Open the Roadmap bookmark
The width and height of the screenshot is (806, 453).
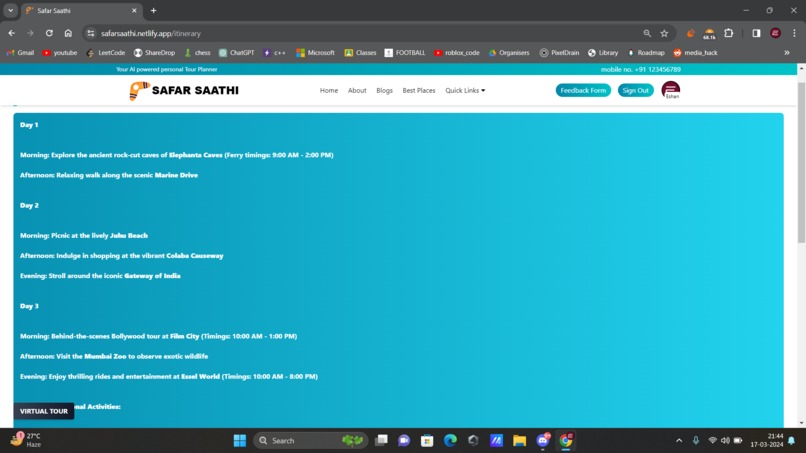[x=646, y=52]
